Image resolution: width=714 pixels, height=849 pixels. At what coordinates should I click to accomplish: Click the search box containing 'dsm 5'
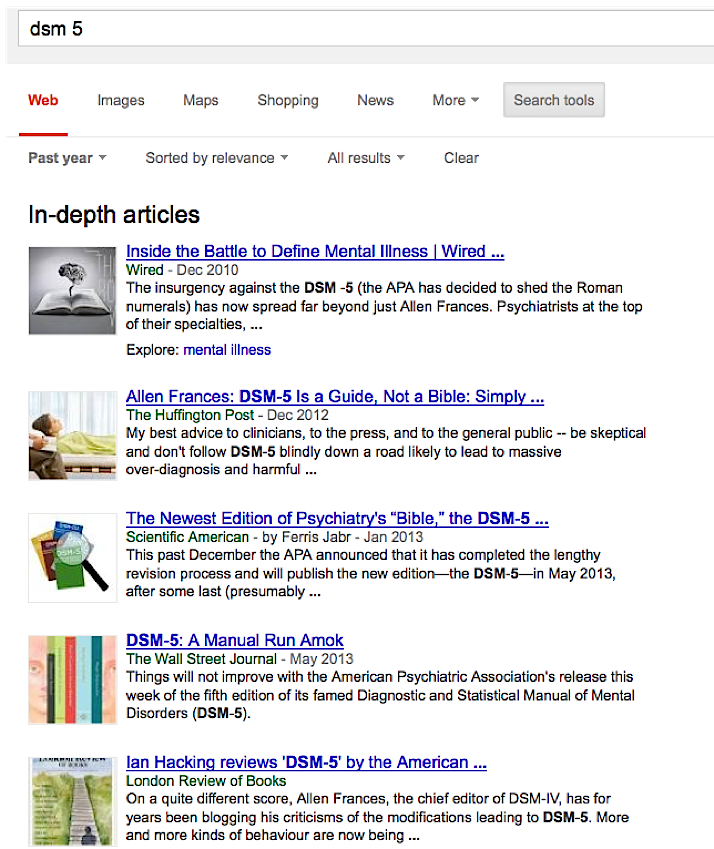[x=366, y=29]
